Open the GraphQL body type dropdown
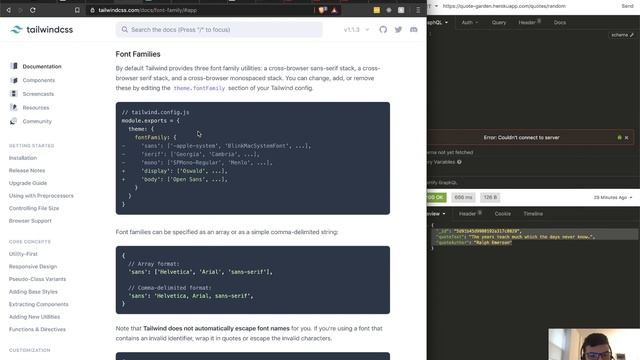The height and width of the screenshot is (360, 640). coord(438,22)
